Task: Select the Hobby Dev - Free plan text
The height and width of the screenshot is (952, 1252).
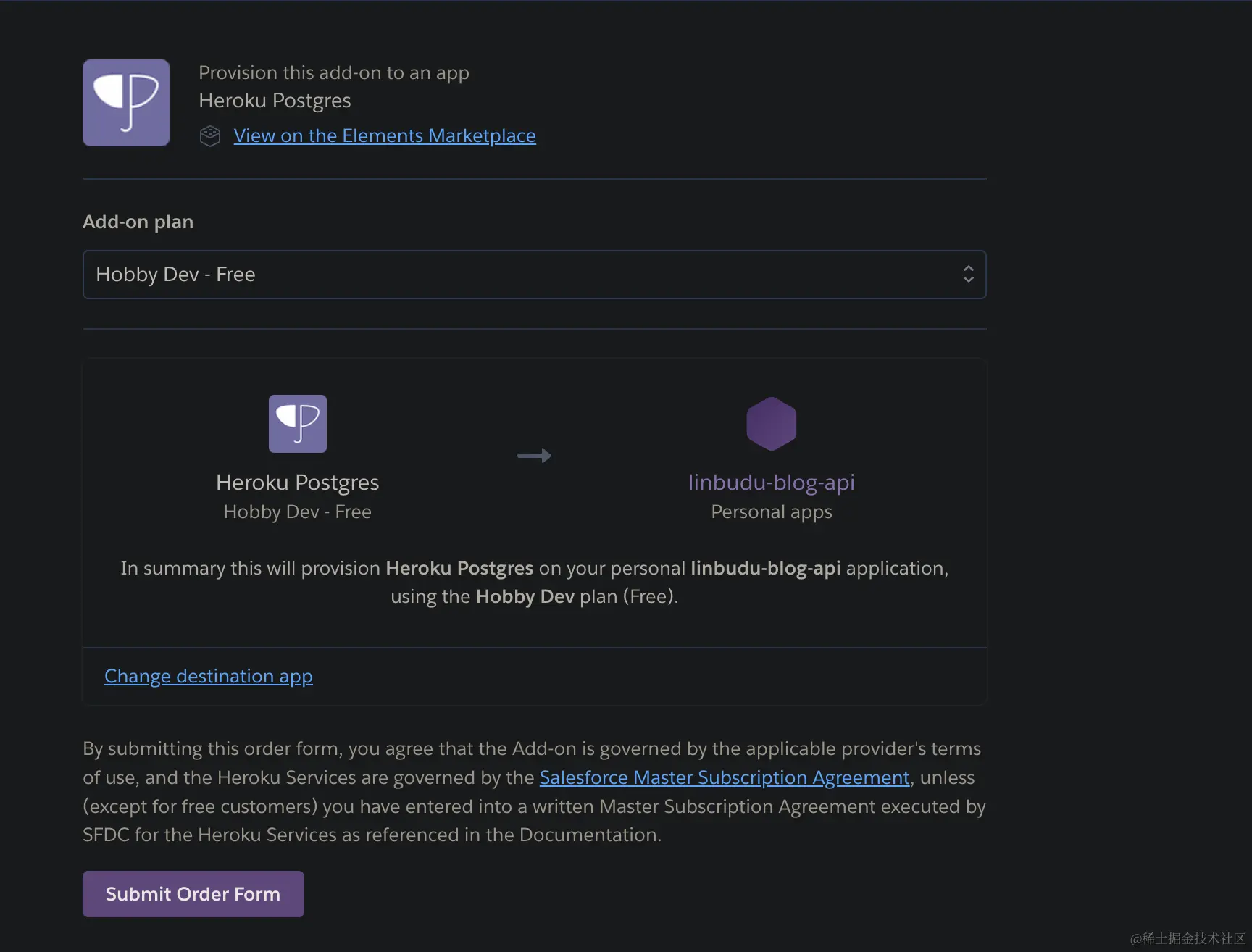Action: coord(175,275)
